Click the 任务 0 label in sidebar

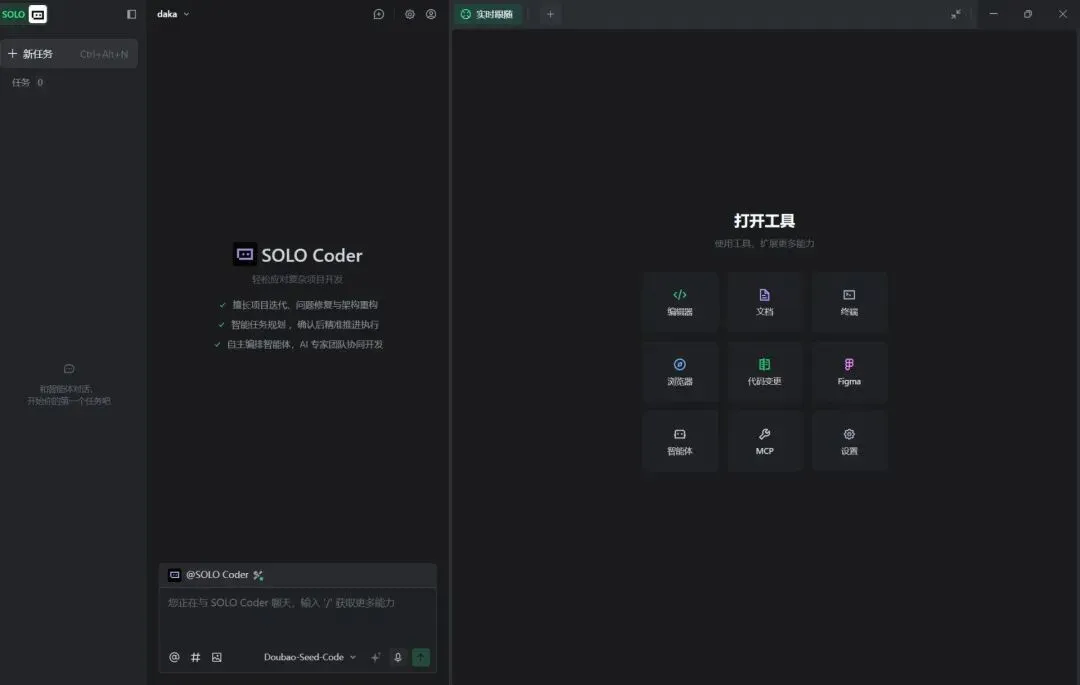point(28,83)
